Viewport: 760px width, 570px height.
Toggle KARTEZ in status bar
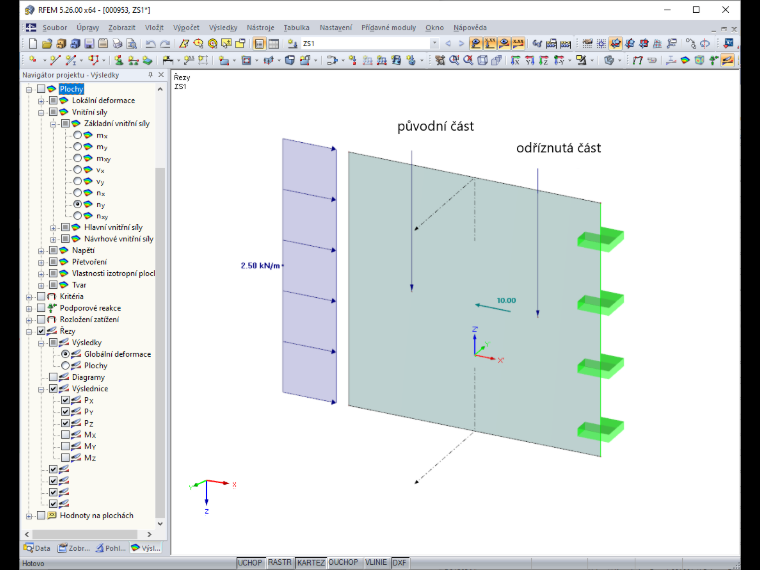point(311,562)
